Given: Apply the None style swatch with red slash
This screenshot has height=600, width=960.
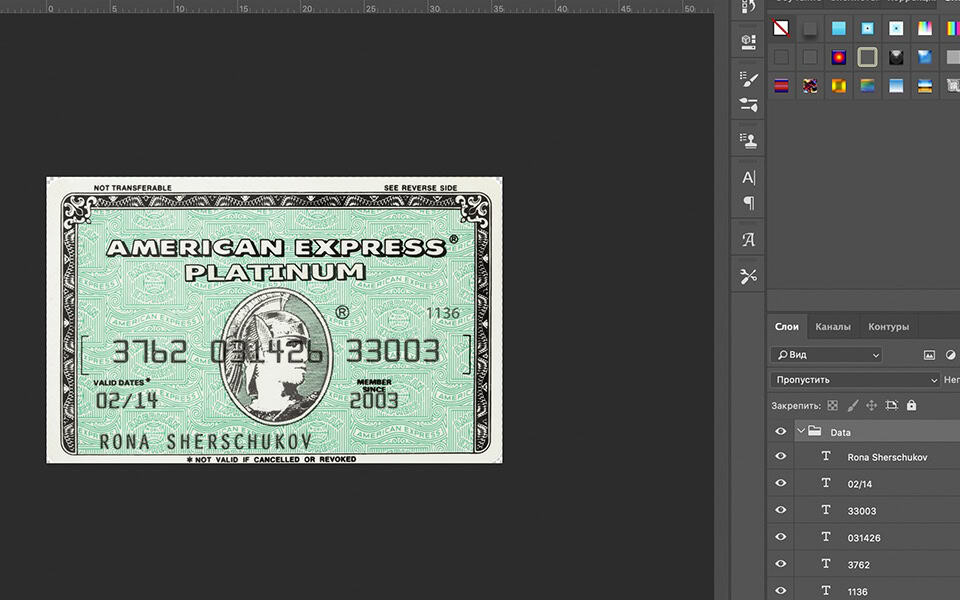Looking at the screenshot, I should [781, 28].
